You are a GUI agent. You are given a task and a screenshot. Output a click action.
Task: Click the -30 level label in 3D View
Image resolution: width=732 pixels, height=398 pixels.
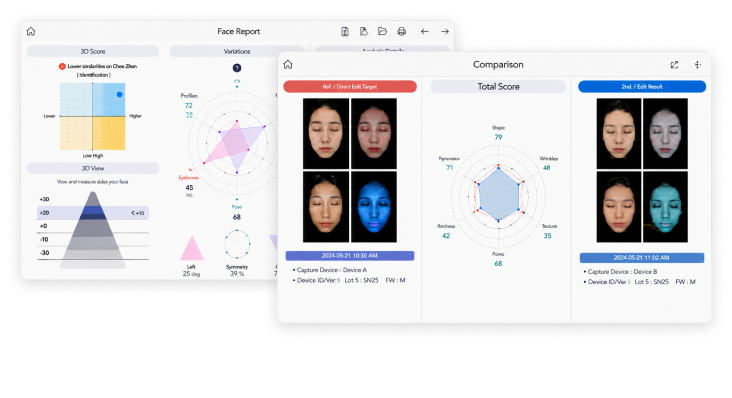click(44, 253)
